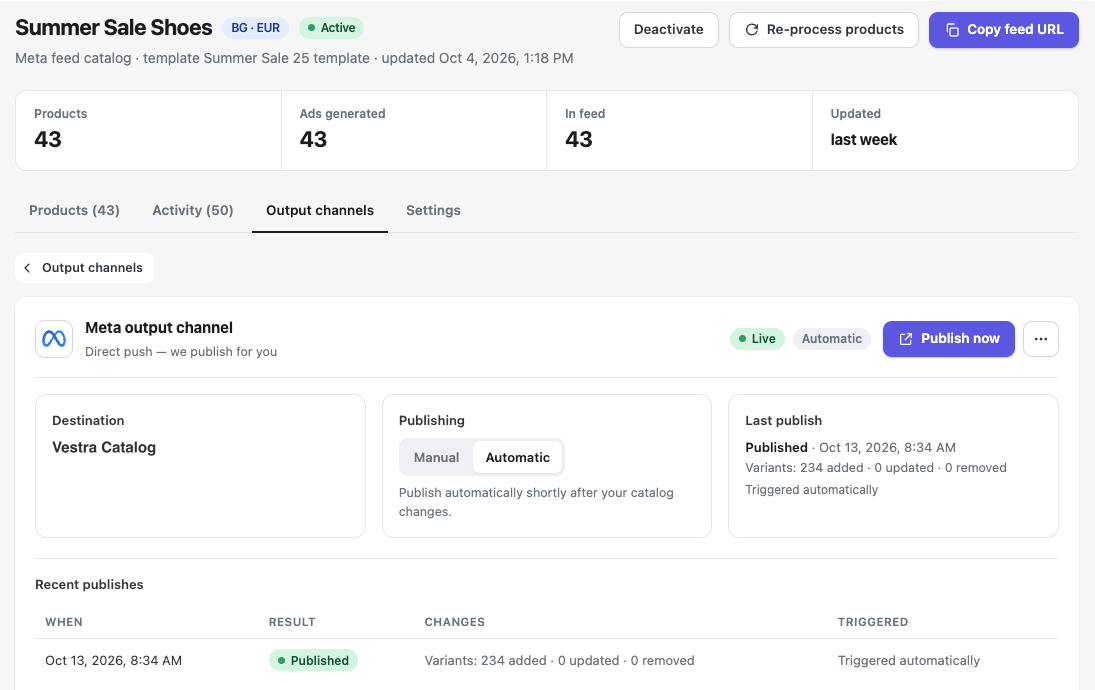This screenshot has height=690, width=1095.
Task: Click the Changes cell in the publishes table
Action: point(559,661)
